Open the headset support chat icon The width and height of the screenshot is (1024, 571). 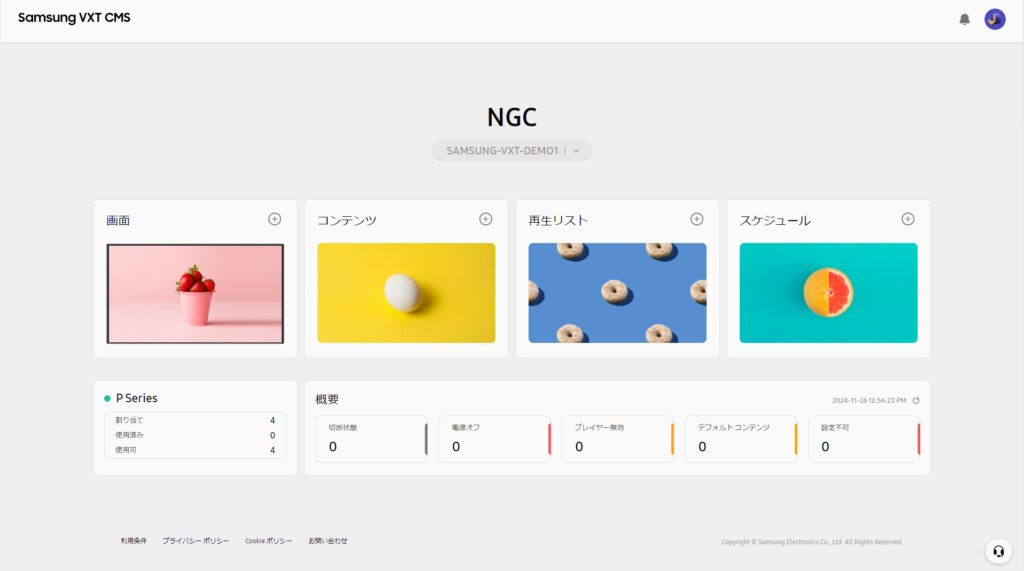999,551
